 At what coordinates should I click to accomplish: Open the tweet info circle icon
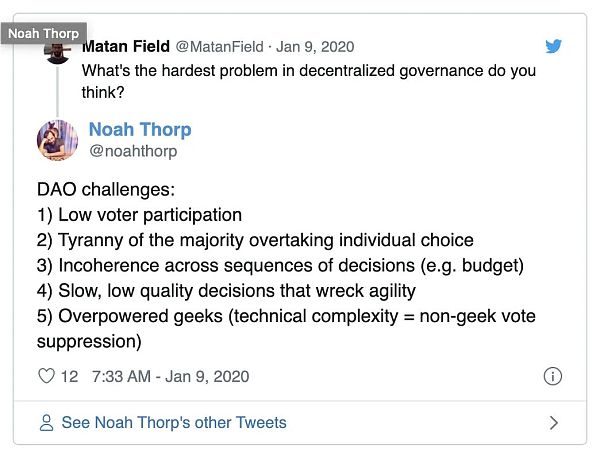(552, 377)
